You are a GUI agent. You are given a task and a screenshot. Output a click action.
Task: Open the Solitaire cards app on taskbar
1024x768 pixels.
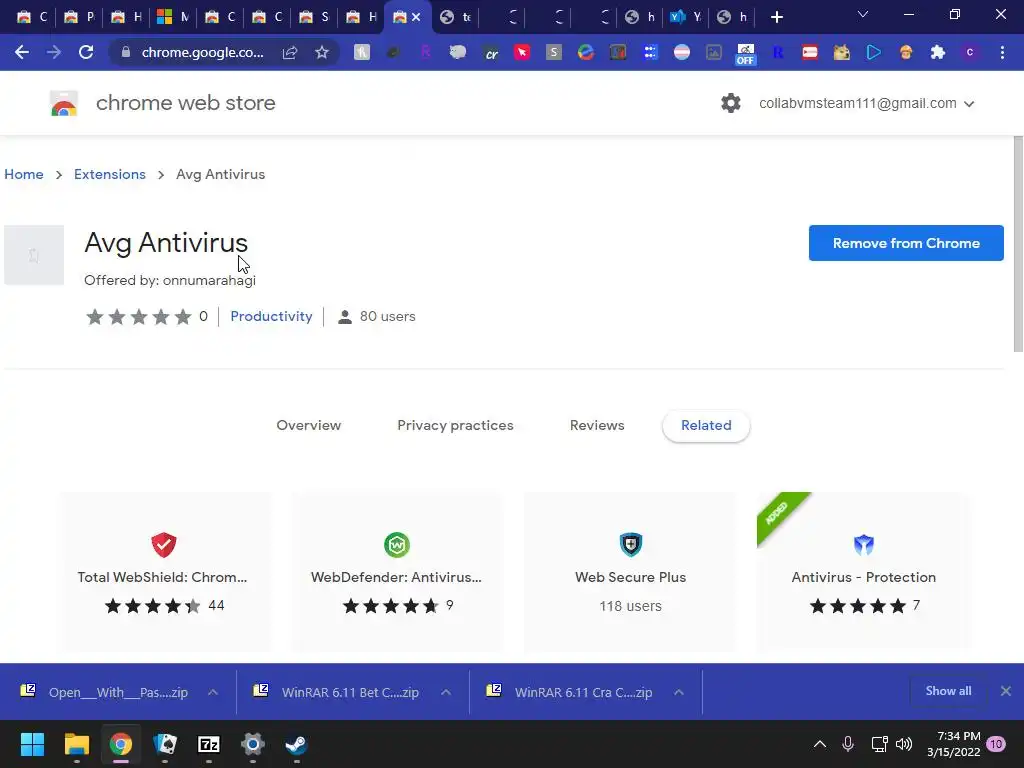(165, 744)
